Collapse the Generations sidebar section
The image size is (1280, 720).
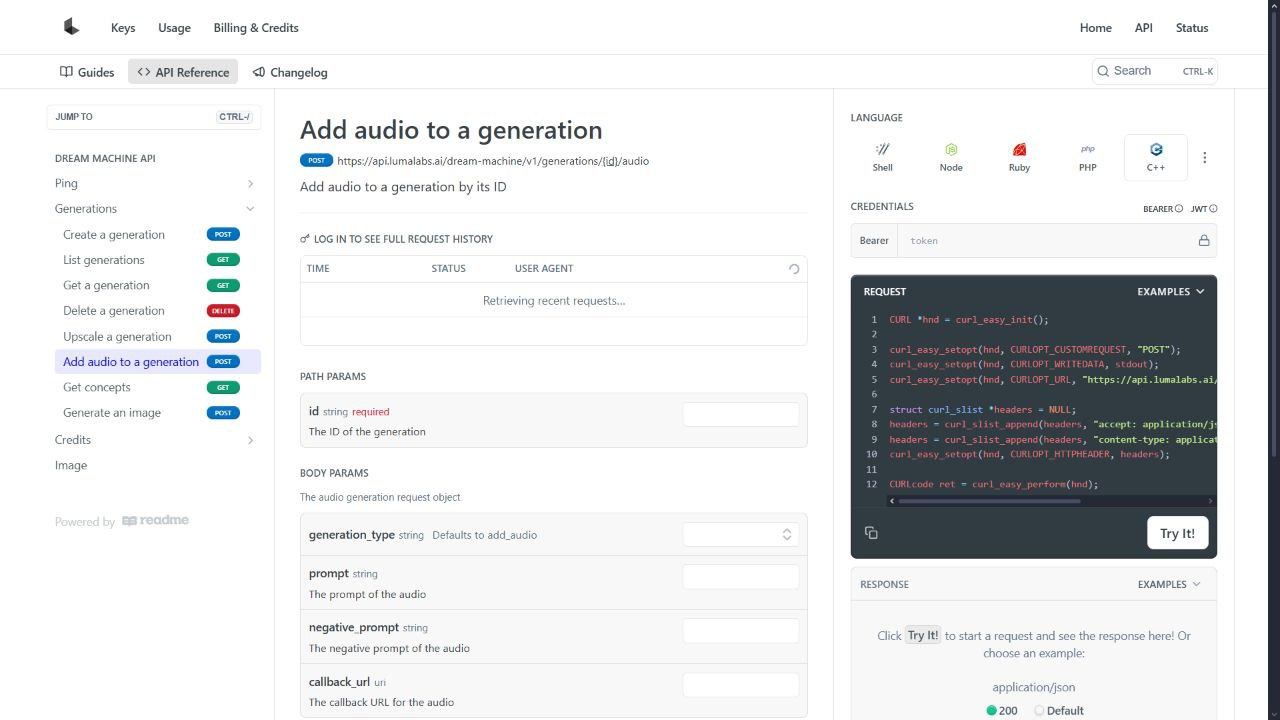250,209
